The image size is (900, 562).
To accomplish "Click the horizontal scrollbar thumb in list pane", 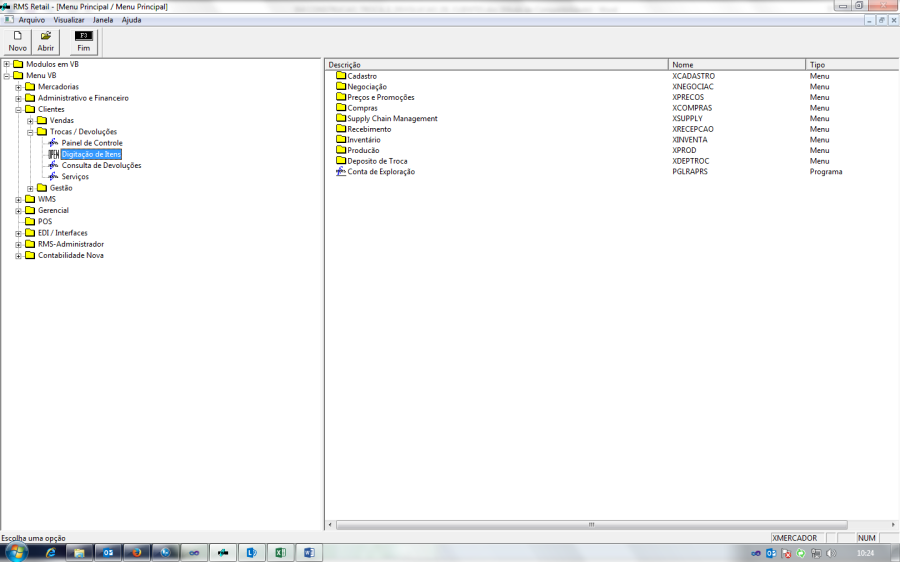I will coord(592,525).
